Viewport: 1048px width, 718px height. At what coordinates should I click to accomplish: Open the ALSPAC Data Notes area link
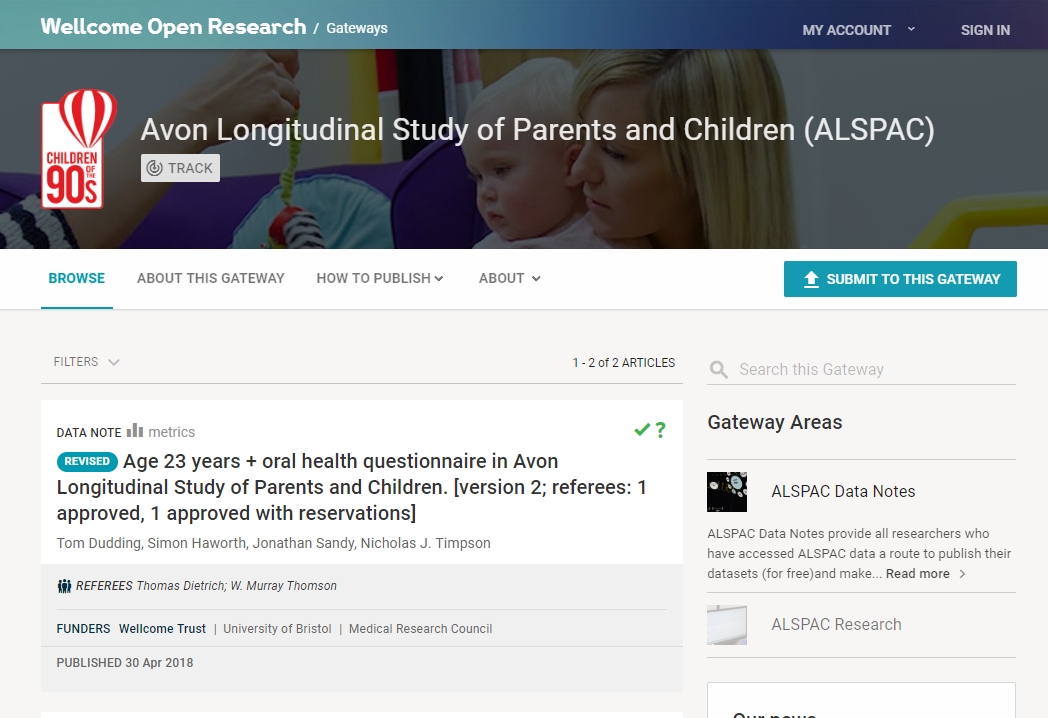(x=843, y=491)
